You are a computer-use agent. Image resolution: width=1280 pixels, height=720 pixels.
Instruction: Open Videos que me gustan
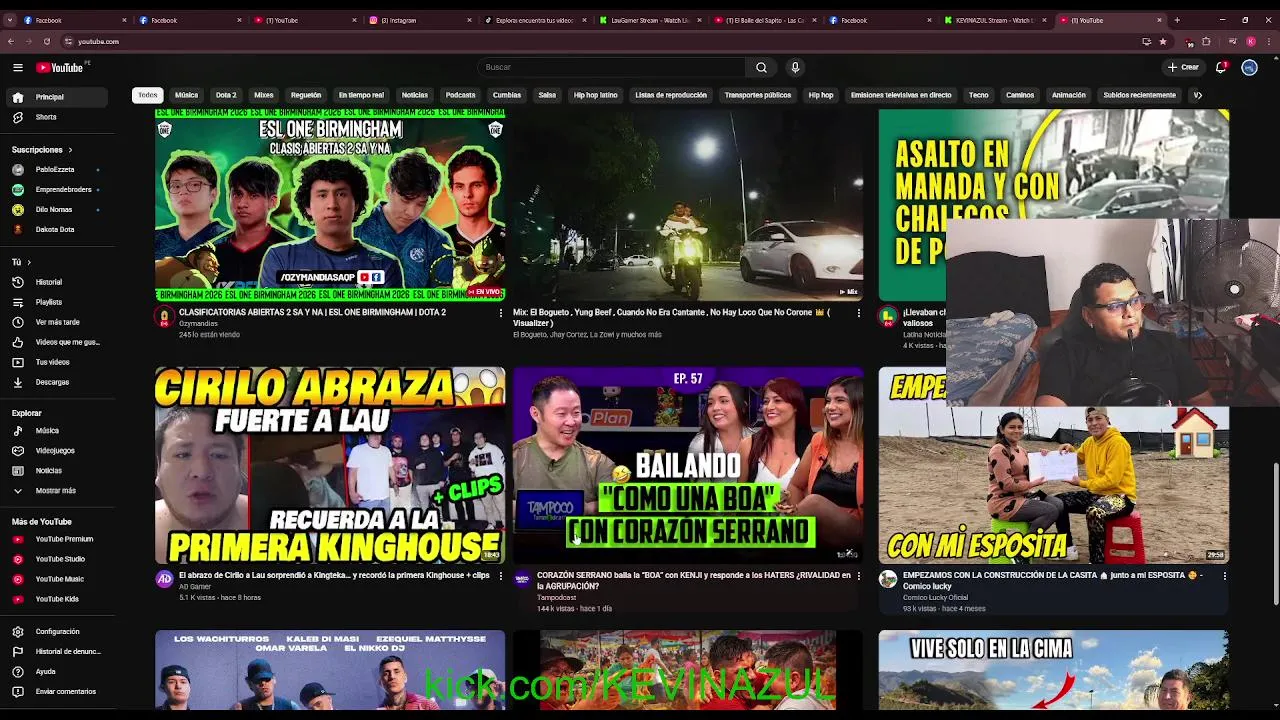55,342
